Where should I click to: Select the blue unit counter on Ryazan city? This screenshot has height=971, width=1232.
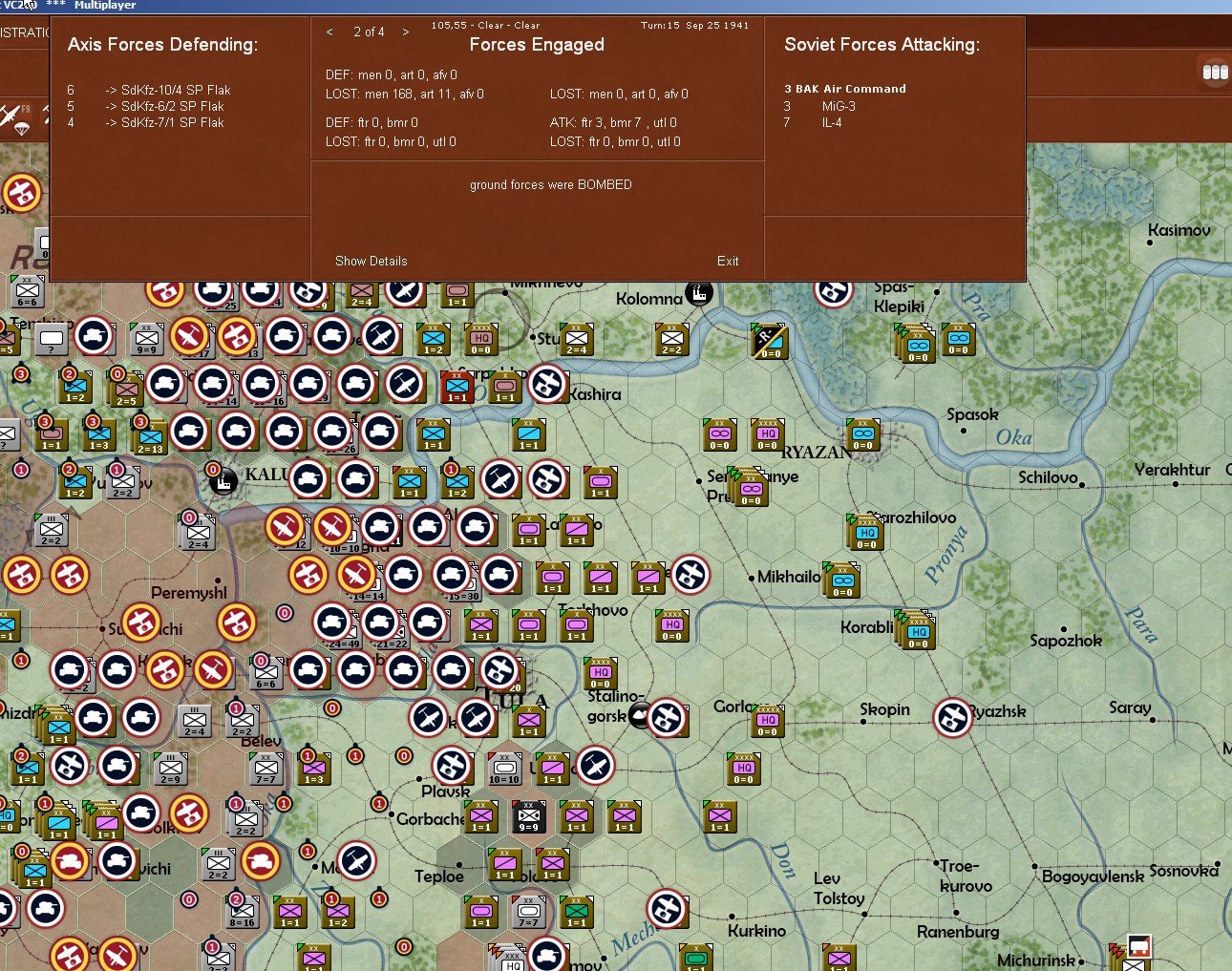tap(863, 435)
